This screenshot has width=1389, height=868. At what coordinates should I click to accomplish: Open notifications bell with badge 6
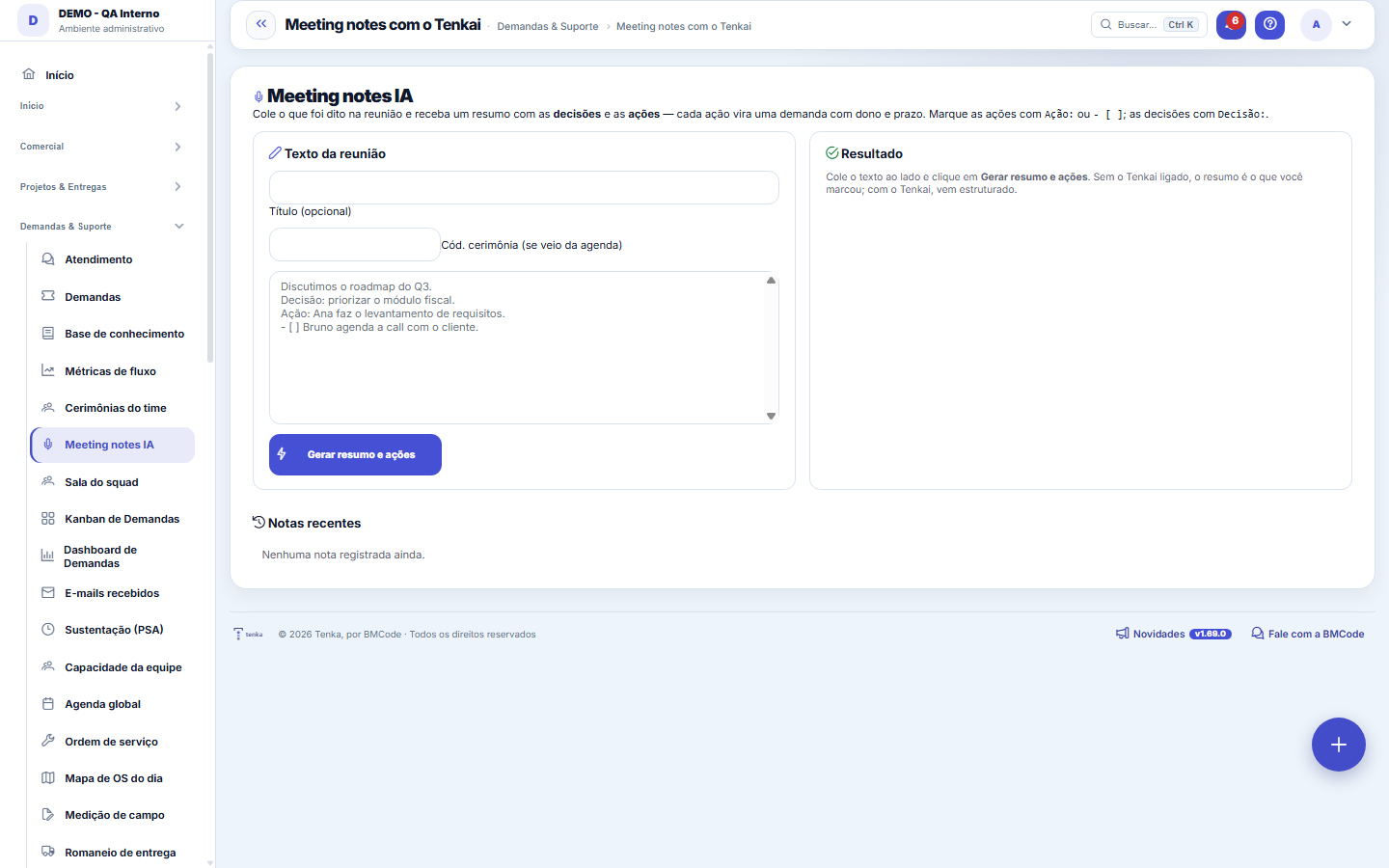pos(1231,25)
